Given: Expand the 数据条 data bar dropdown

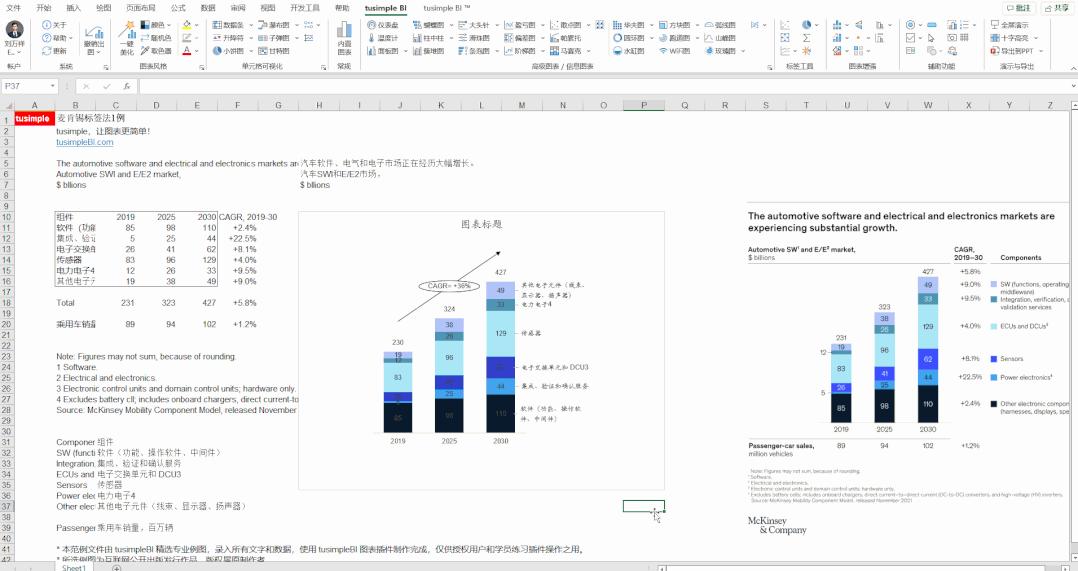Looking at the screenshot, I should pos(250,25).
